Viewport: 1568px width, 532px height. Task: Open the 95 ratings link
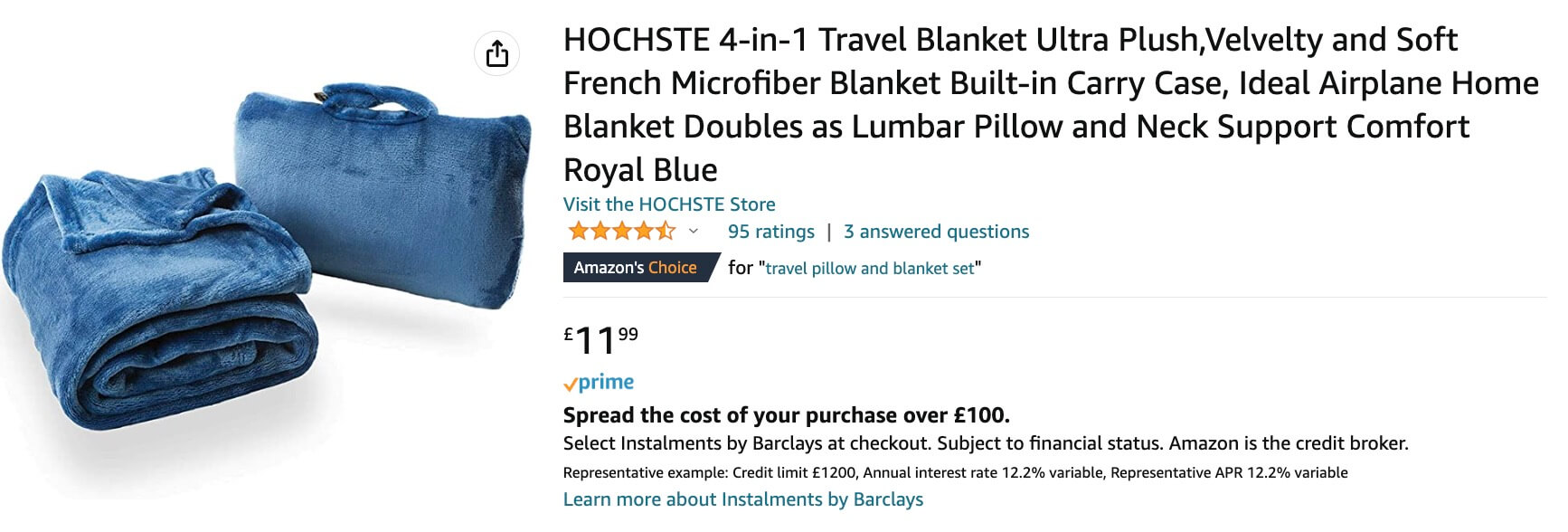point(770,232)
